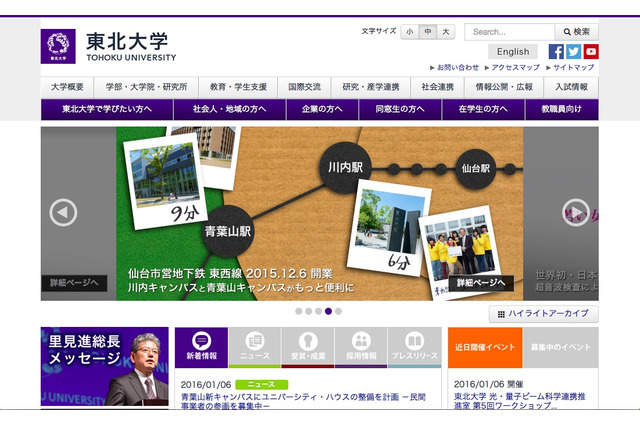Set font size to 中 (medium)
Viewport: 640px width, 426px height.
428,31
